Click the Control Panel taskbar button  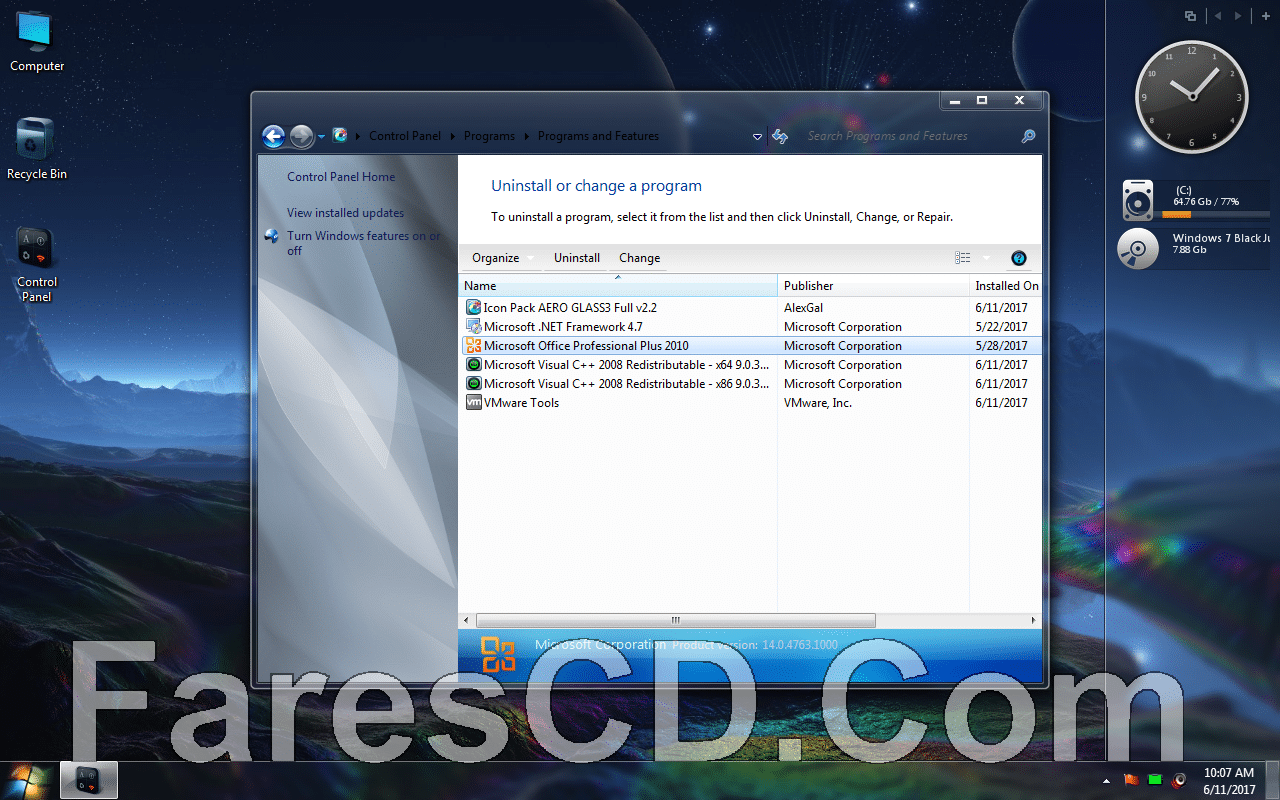tap(89, 780)
